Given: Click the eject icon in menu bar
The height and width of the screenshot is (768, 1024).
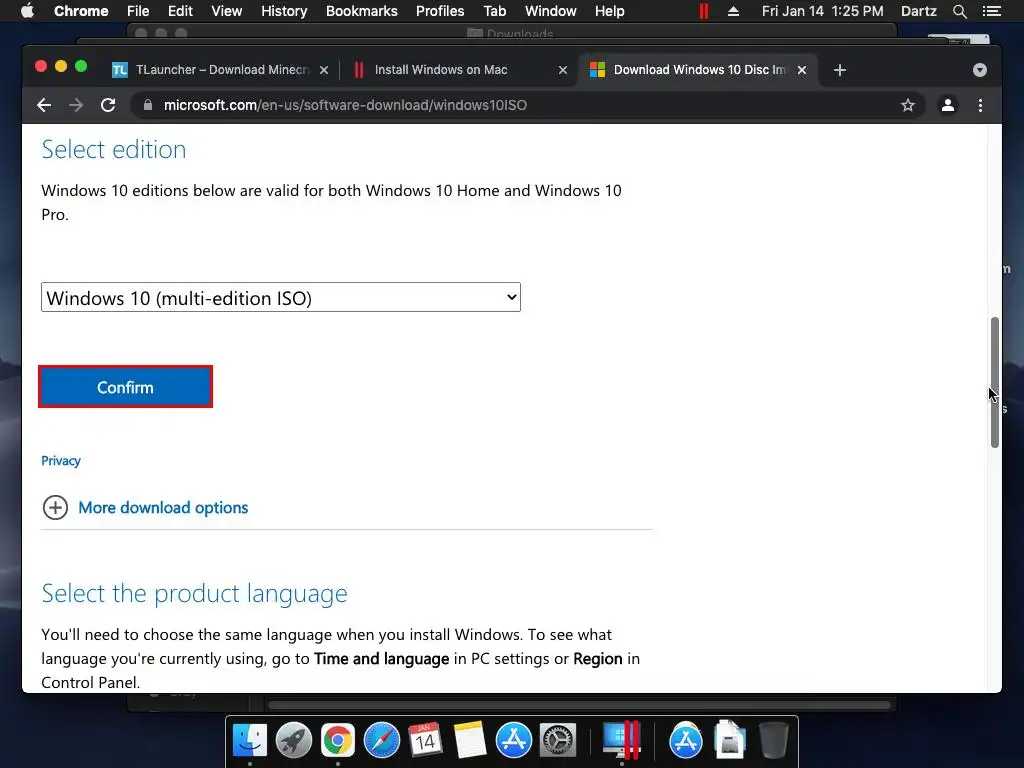Looking at the screenshot, I should pos(733,11).
